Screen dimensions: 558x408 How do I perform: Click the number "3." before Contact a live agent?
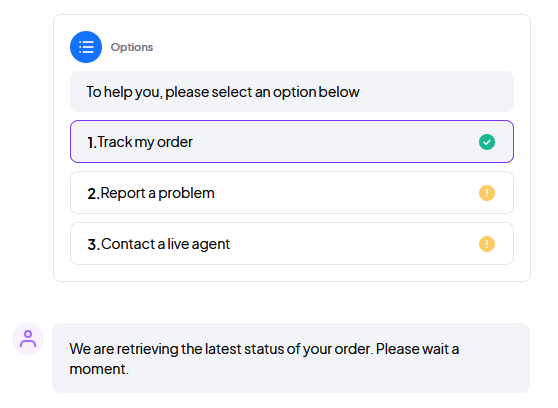coord(94,244)
